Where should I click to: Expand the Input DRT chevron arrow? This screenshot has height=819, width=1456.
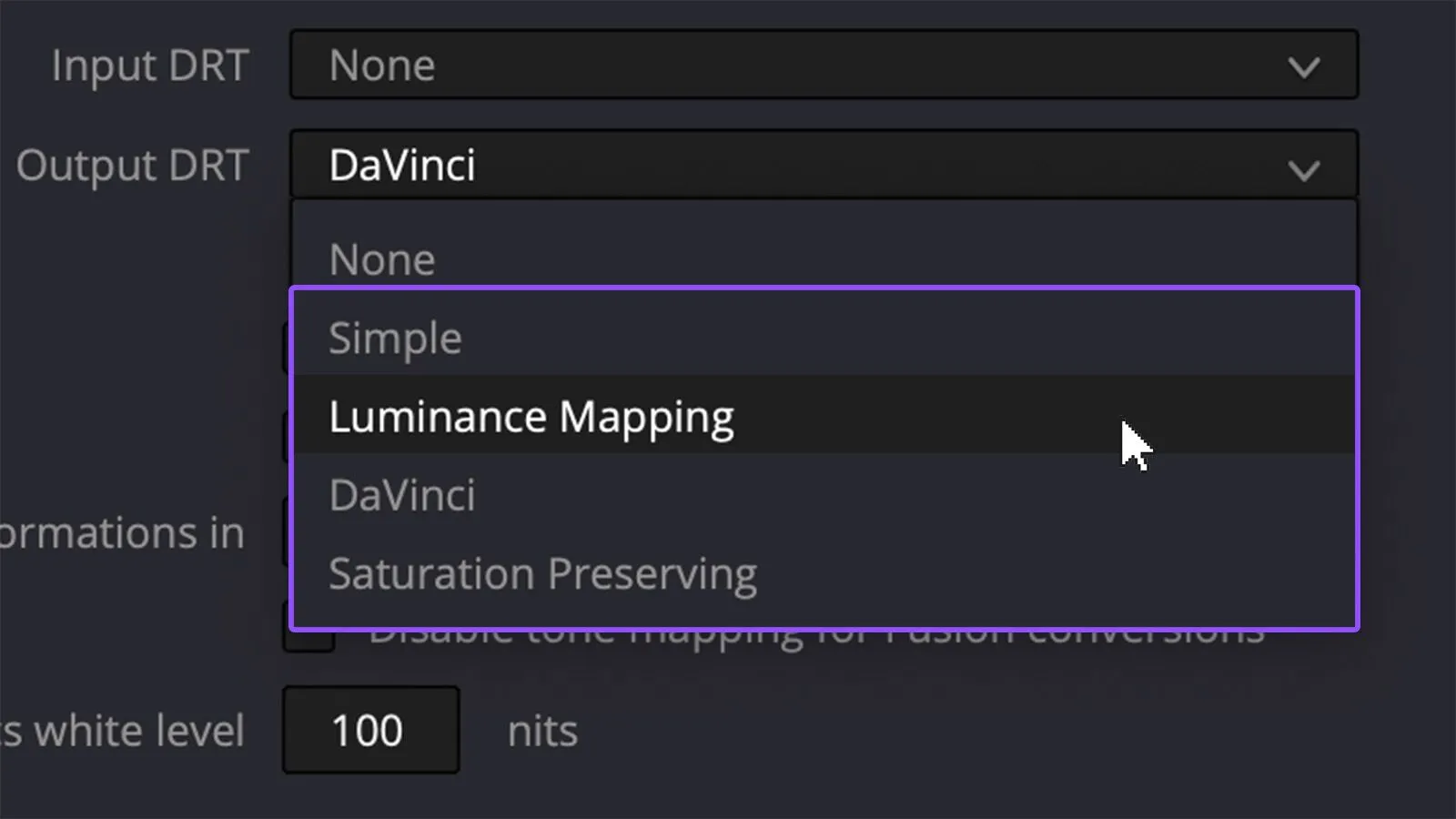pyautogui.click(x=1304, y=67)
